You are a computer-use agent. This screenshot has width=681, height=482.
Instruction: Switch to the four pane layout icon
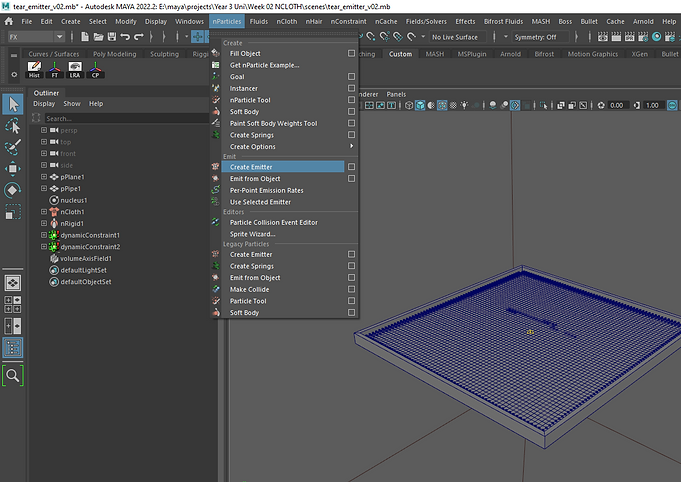pos(13,304)
